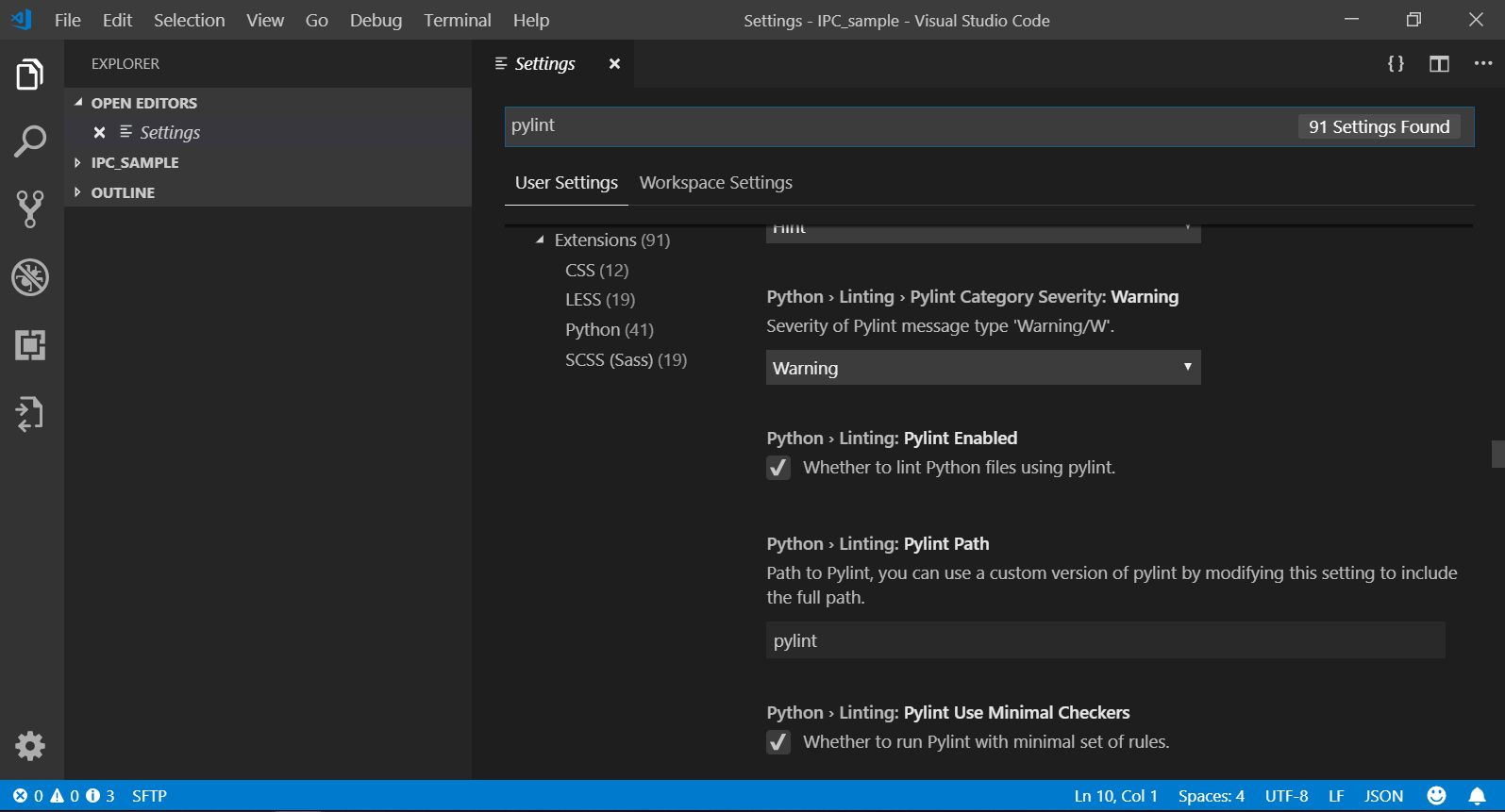
Task: Close Settings in Open Editors list
Action: [99, 132]
